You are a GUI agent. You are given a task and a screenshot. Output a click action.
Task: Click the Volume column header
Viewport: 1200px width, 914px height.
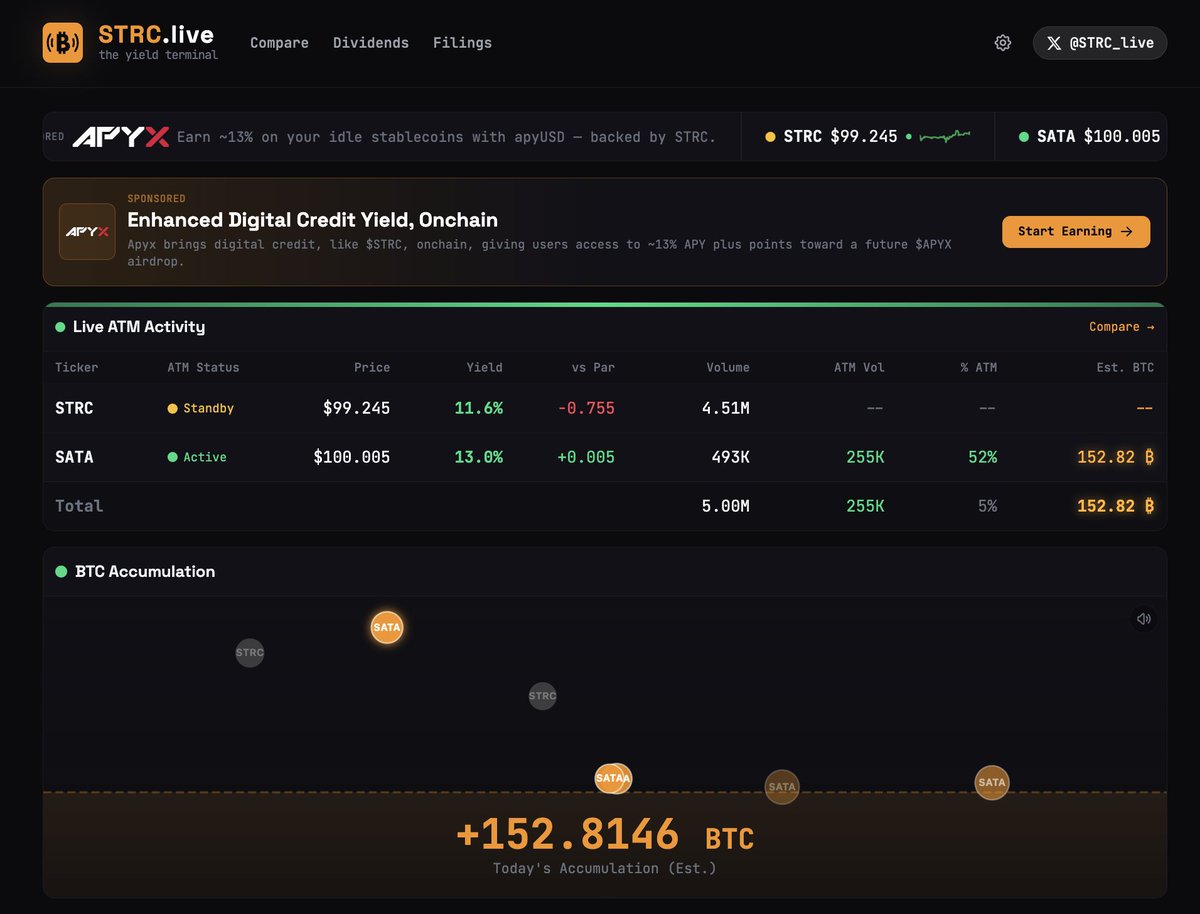click(728, 367)
